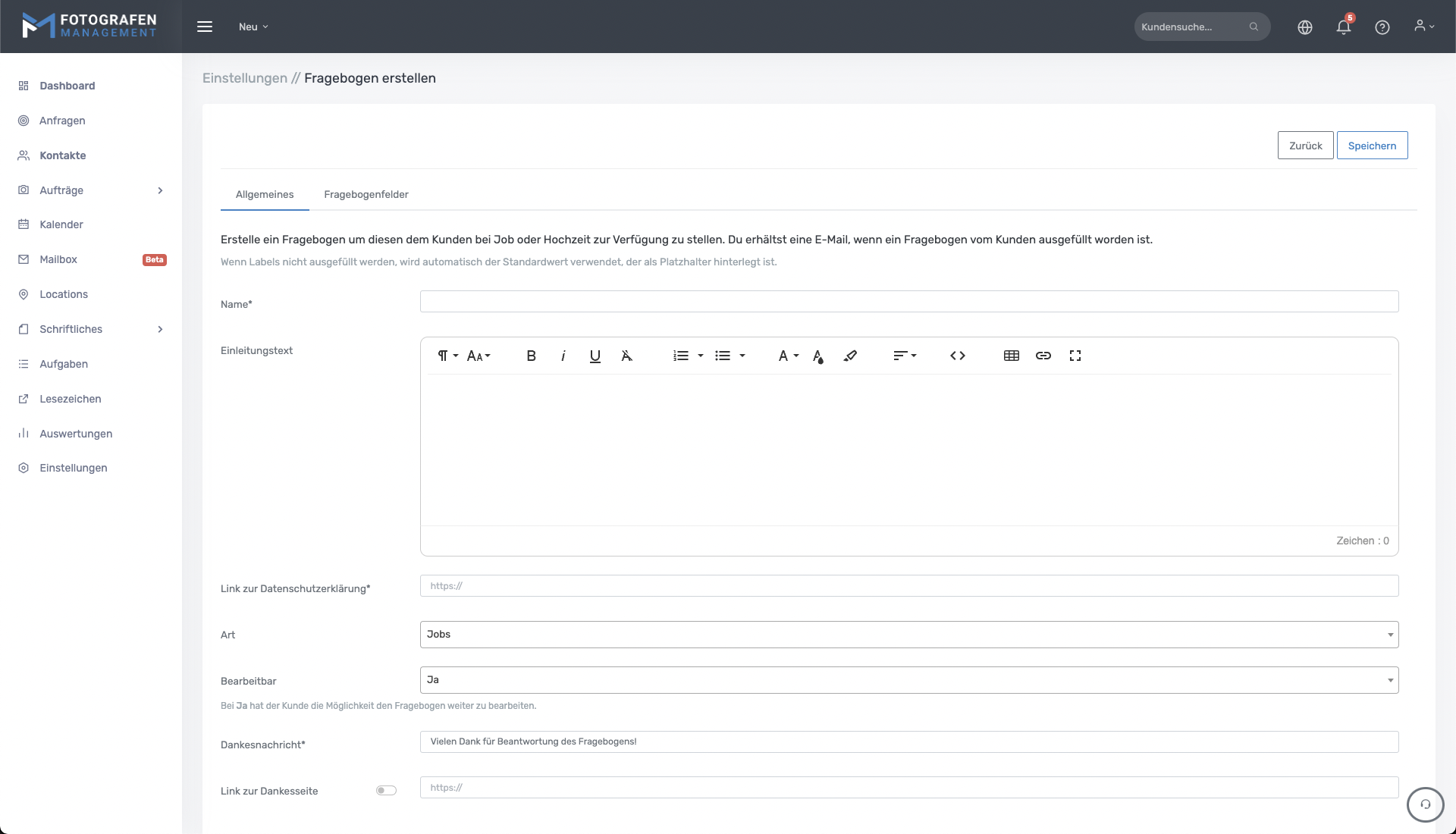This screenshot has width=1456, height=834.
Task: Click the insert link icon
Action: pos(1043,356)
